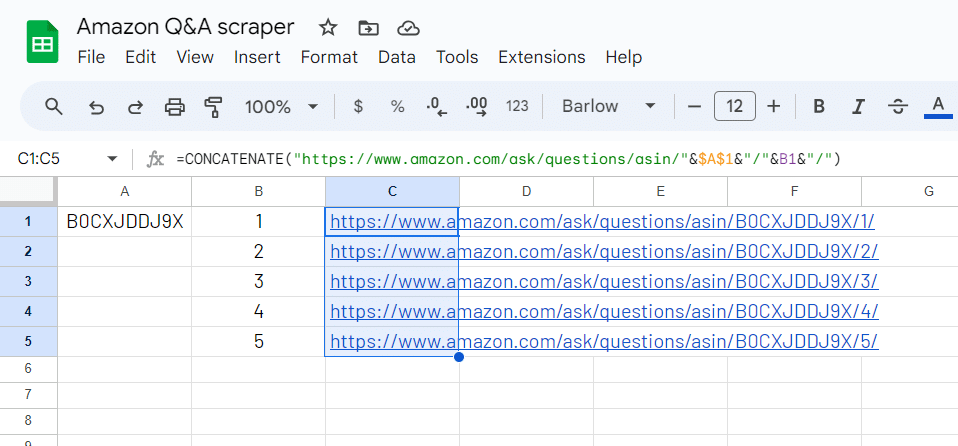Click the font size field showing 12
Screen dimensions: 958x446
pyautogui.click(x=734, y=106)
